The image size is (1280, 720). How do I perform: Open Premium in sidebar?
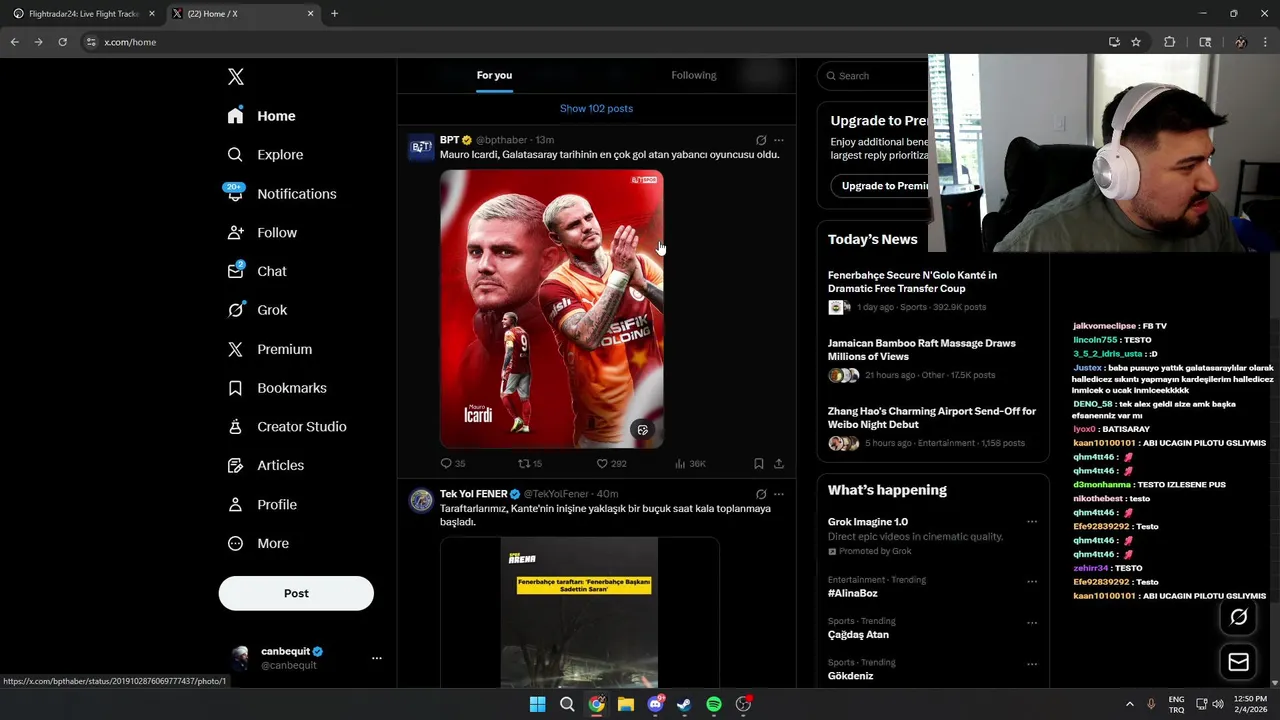tap(270, 349)
